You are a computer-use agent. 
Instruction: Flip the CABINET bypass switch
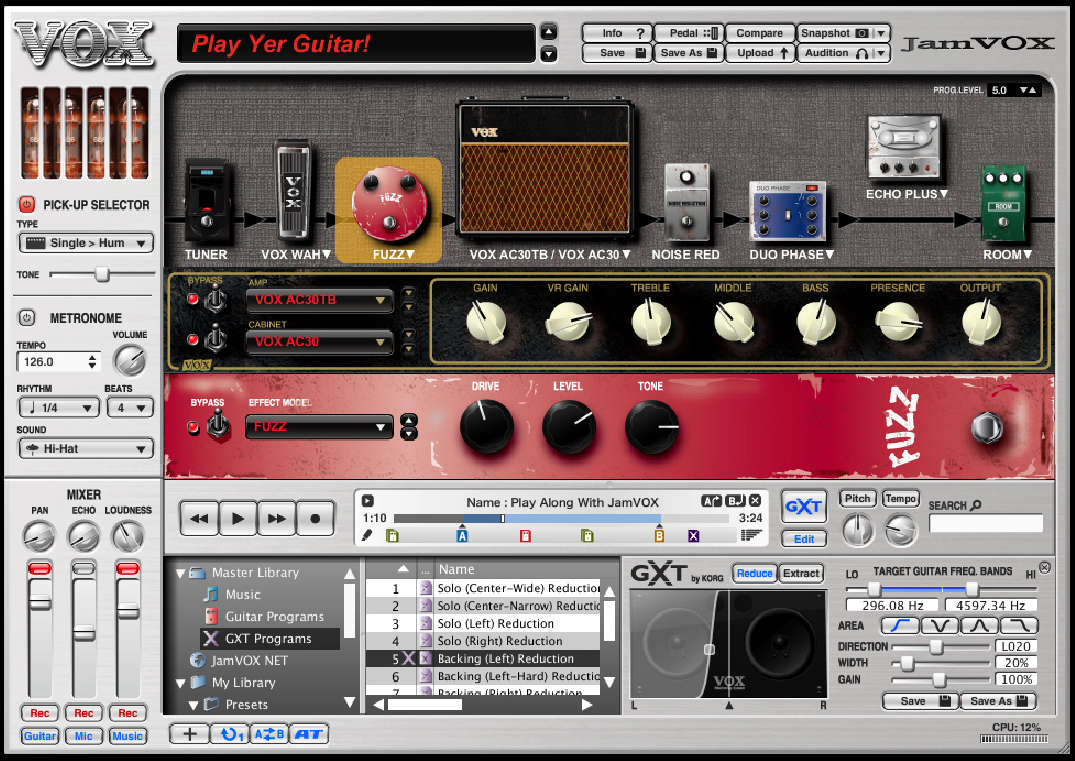tap(216, 339)
